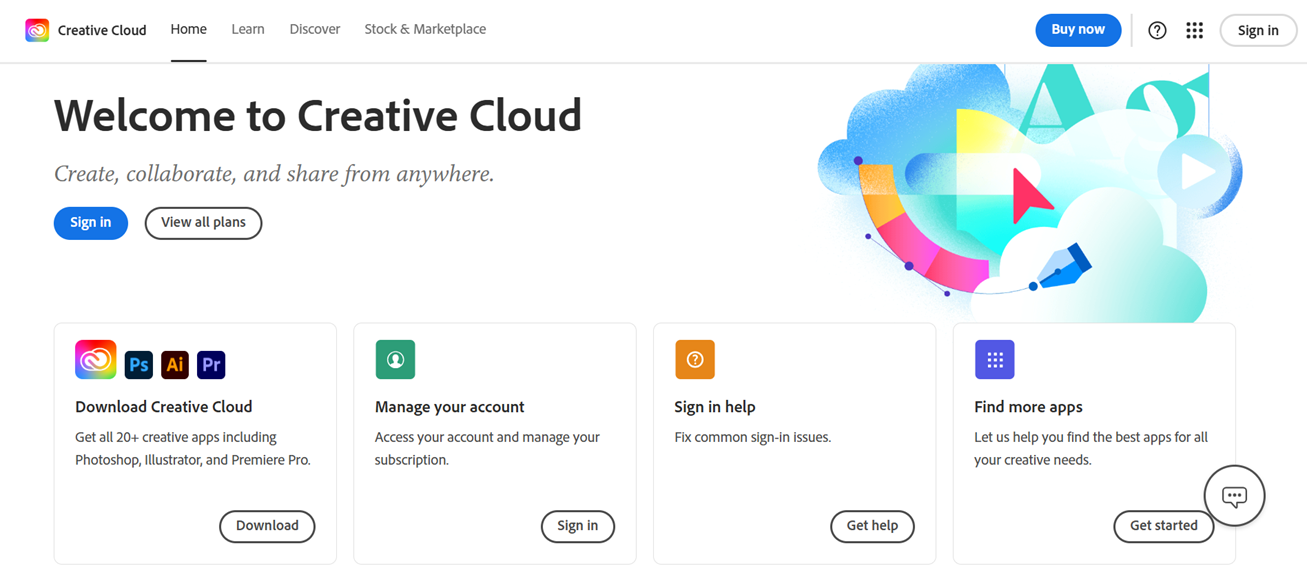Click the orange Sign in help icon
Screen dimensions: 1307x566
(695, 360)
